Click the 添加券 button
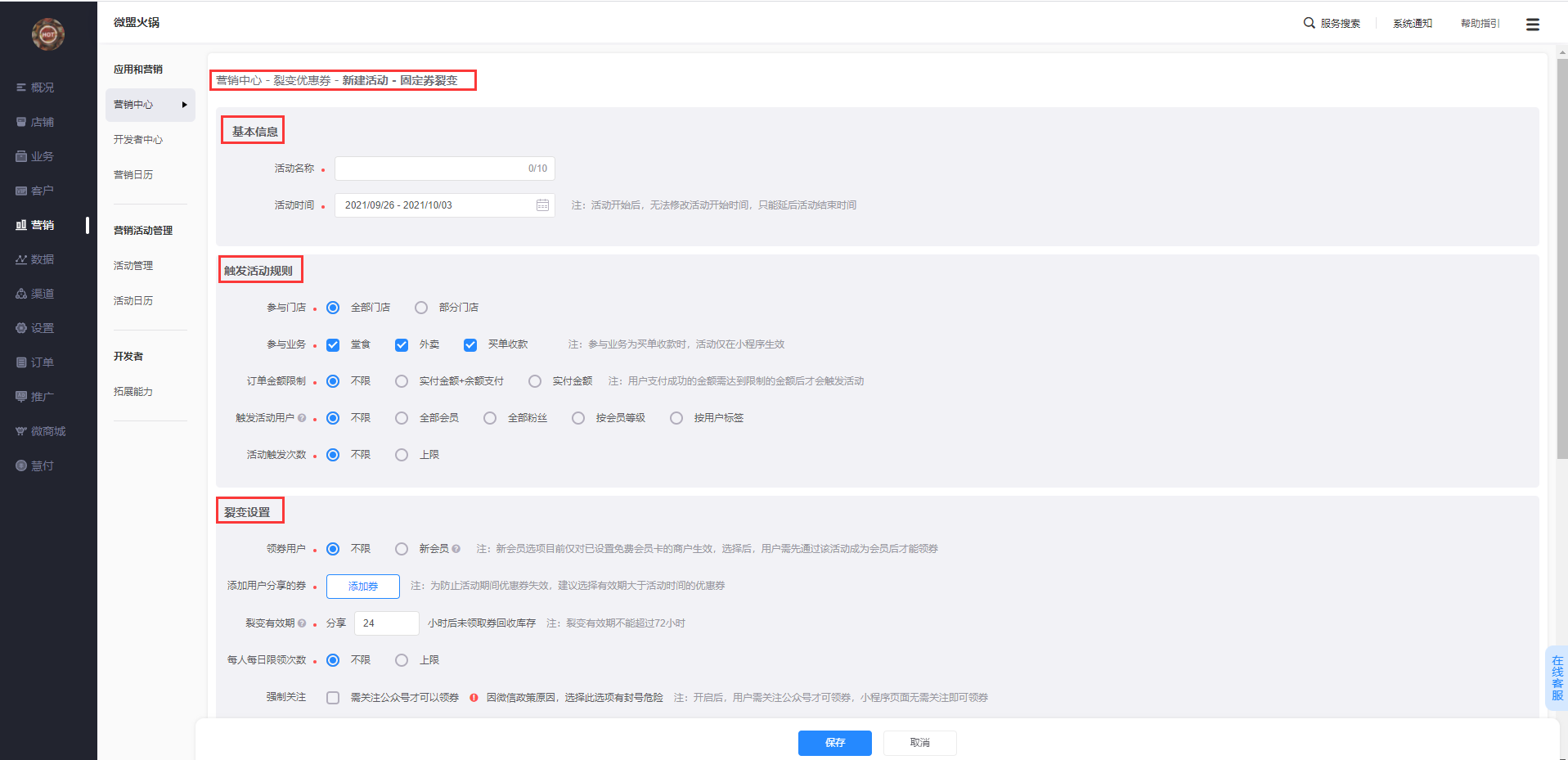The width and height of the screenshot is (1568, 760). pyautogui.click(x=362, y=587)
